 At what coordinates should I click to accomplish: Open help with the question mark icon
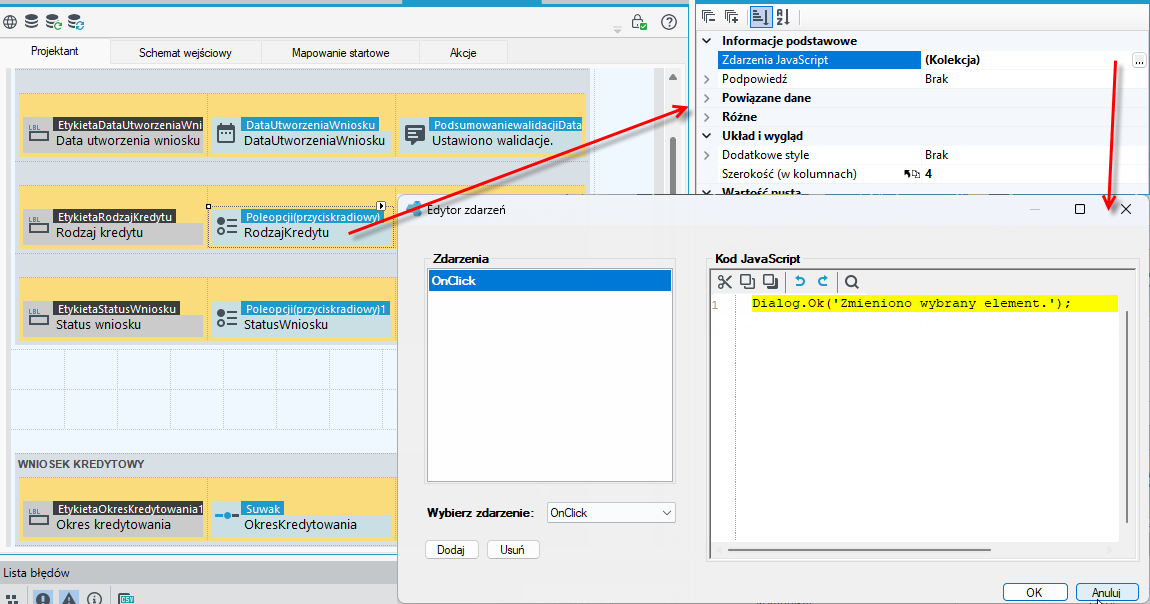click(669, 22)
